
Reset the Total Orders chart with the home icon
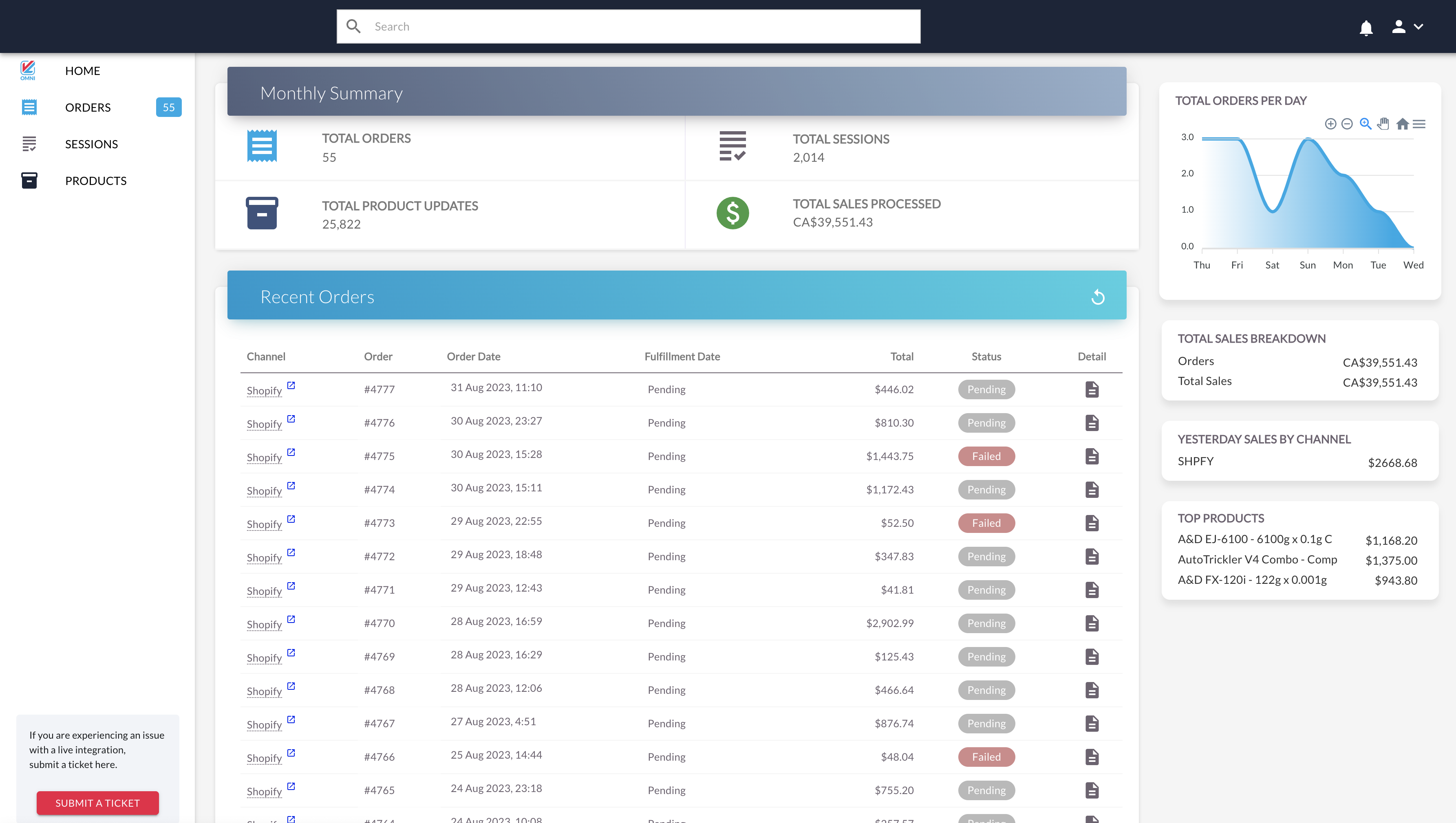1402,124
